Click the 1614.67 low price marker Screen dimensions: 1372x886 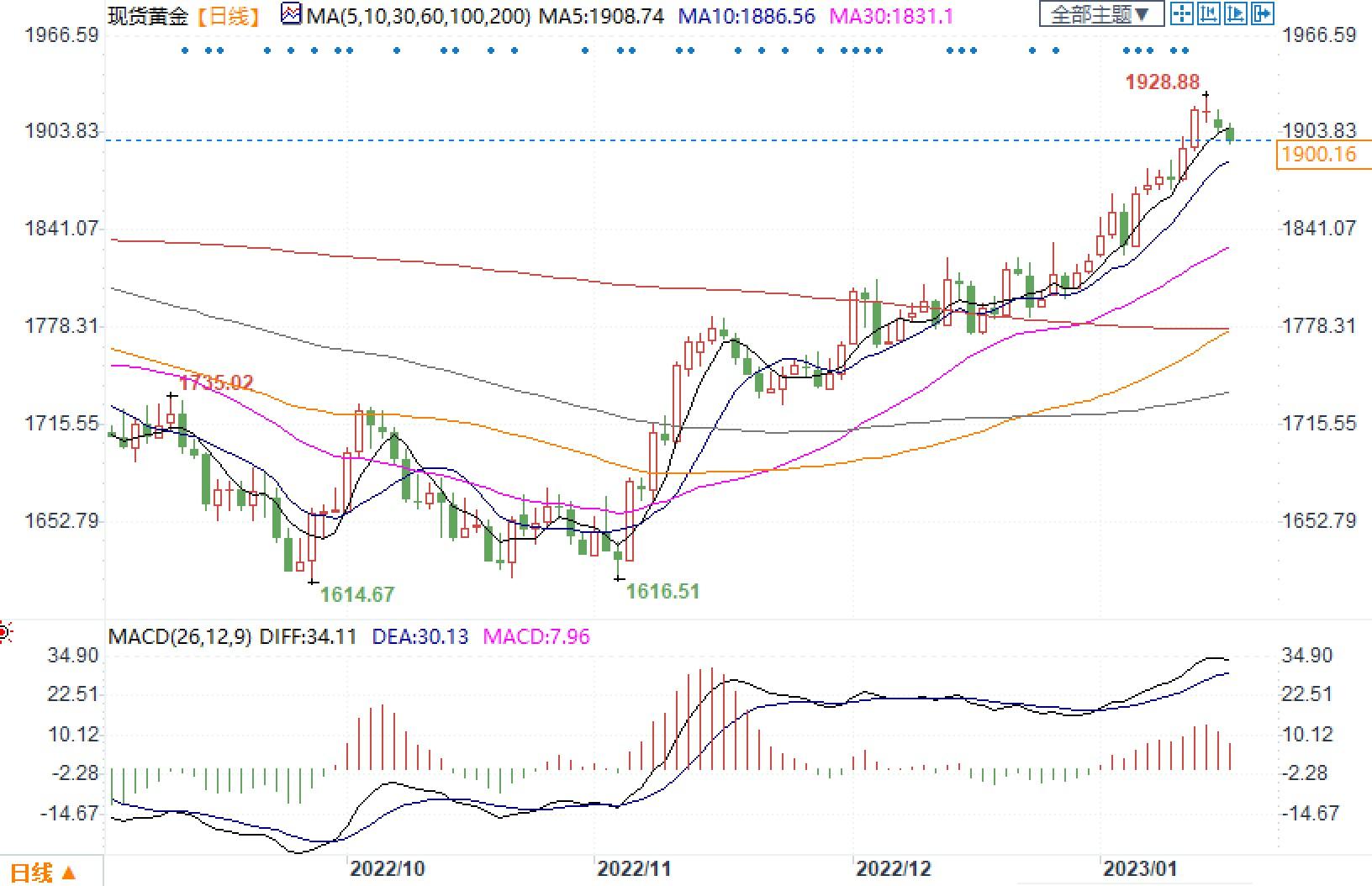(x=357, y=595)
